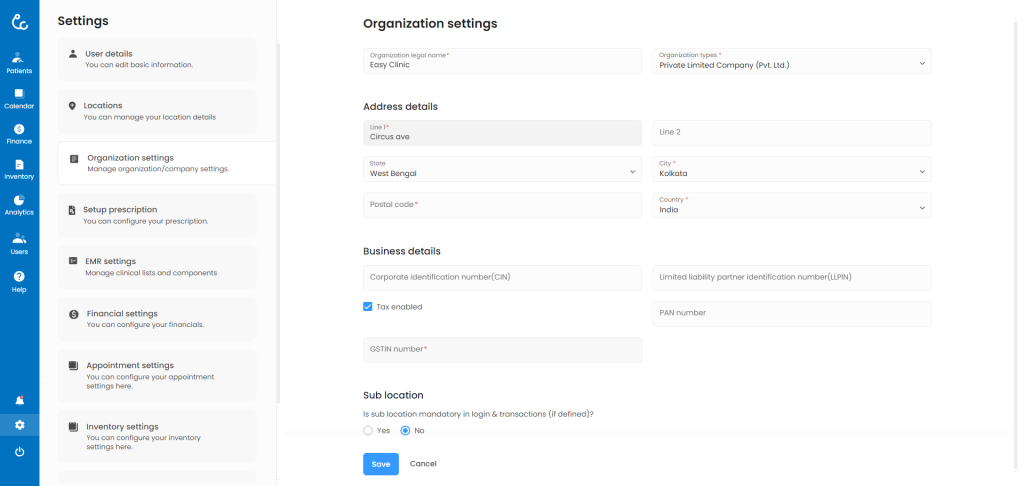Screen dimensions: 1024x486
Task: Go to Finance from the sidebar
Action: (x=19, y=134)
